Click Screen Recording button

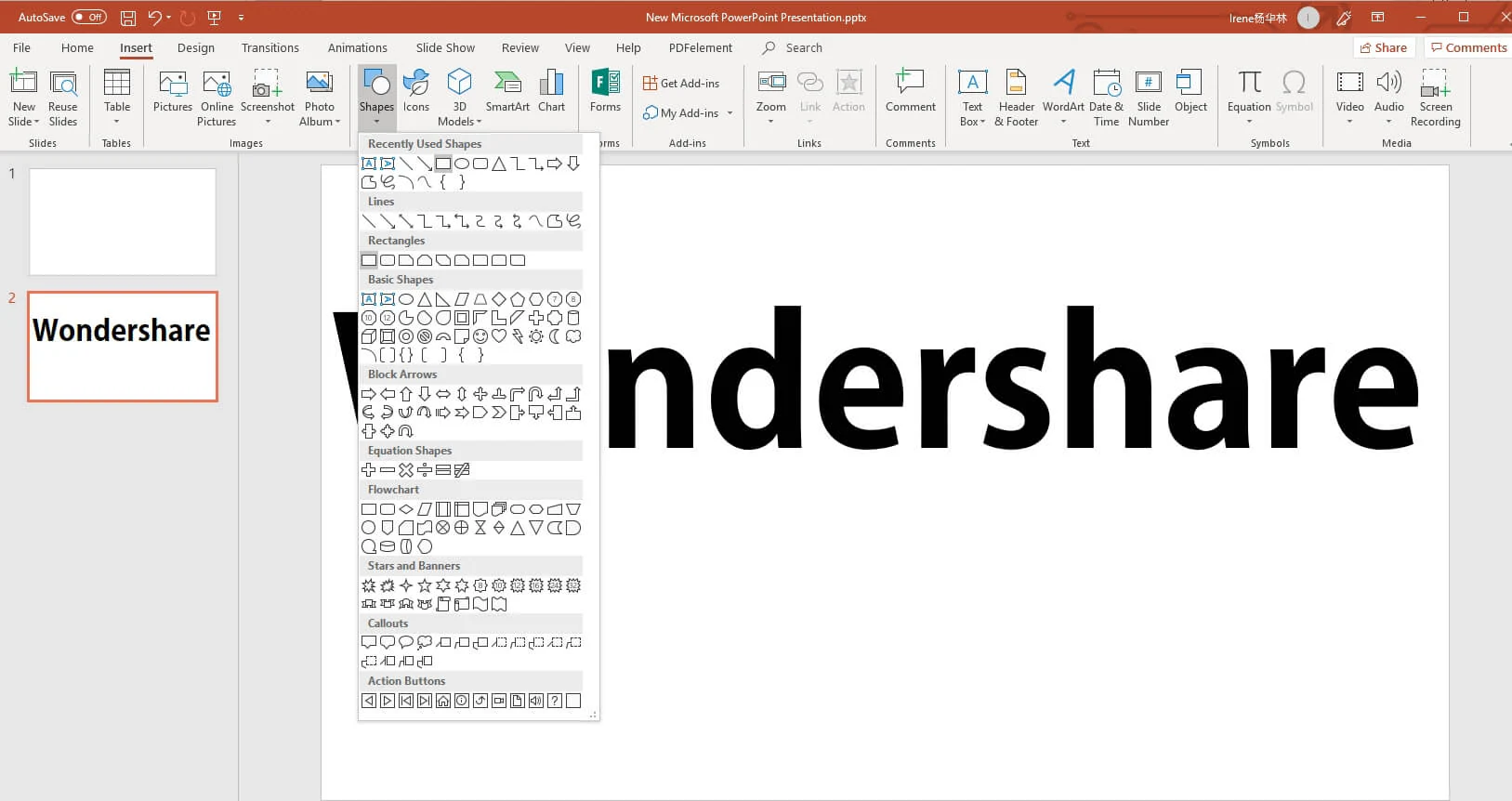1435,97
